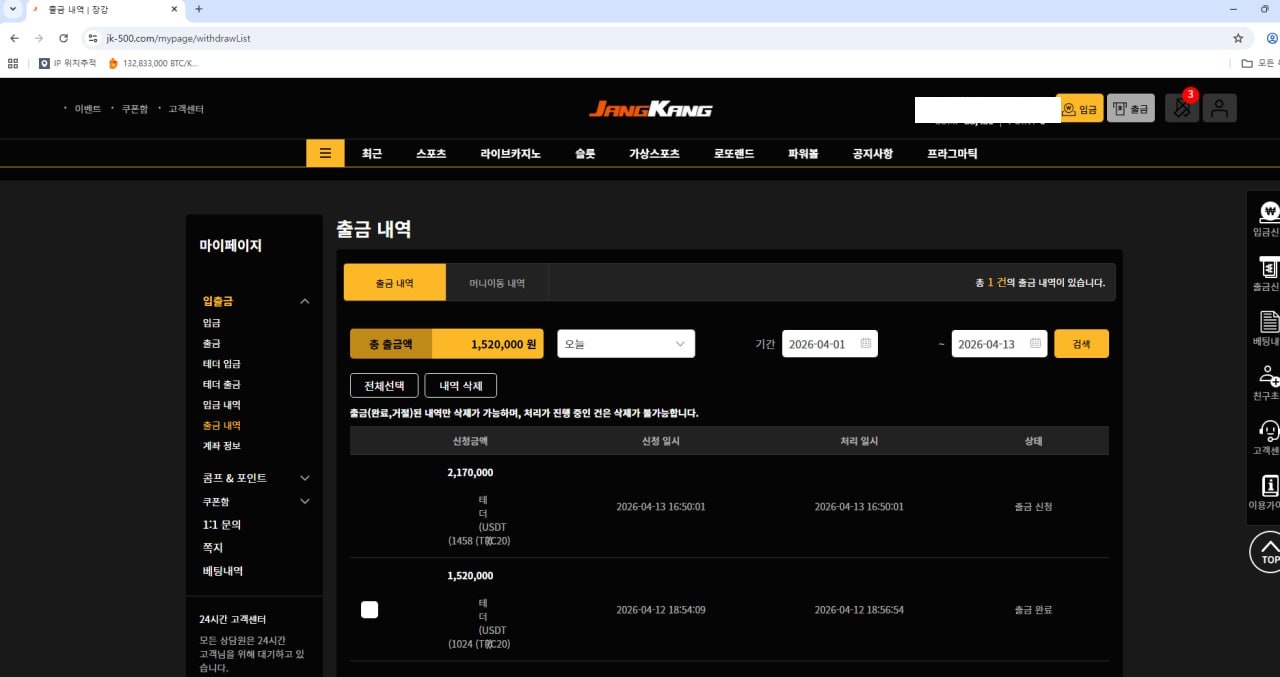
Task: Collapse the 입출금 sidebar section
Action: (305, 301)
